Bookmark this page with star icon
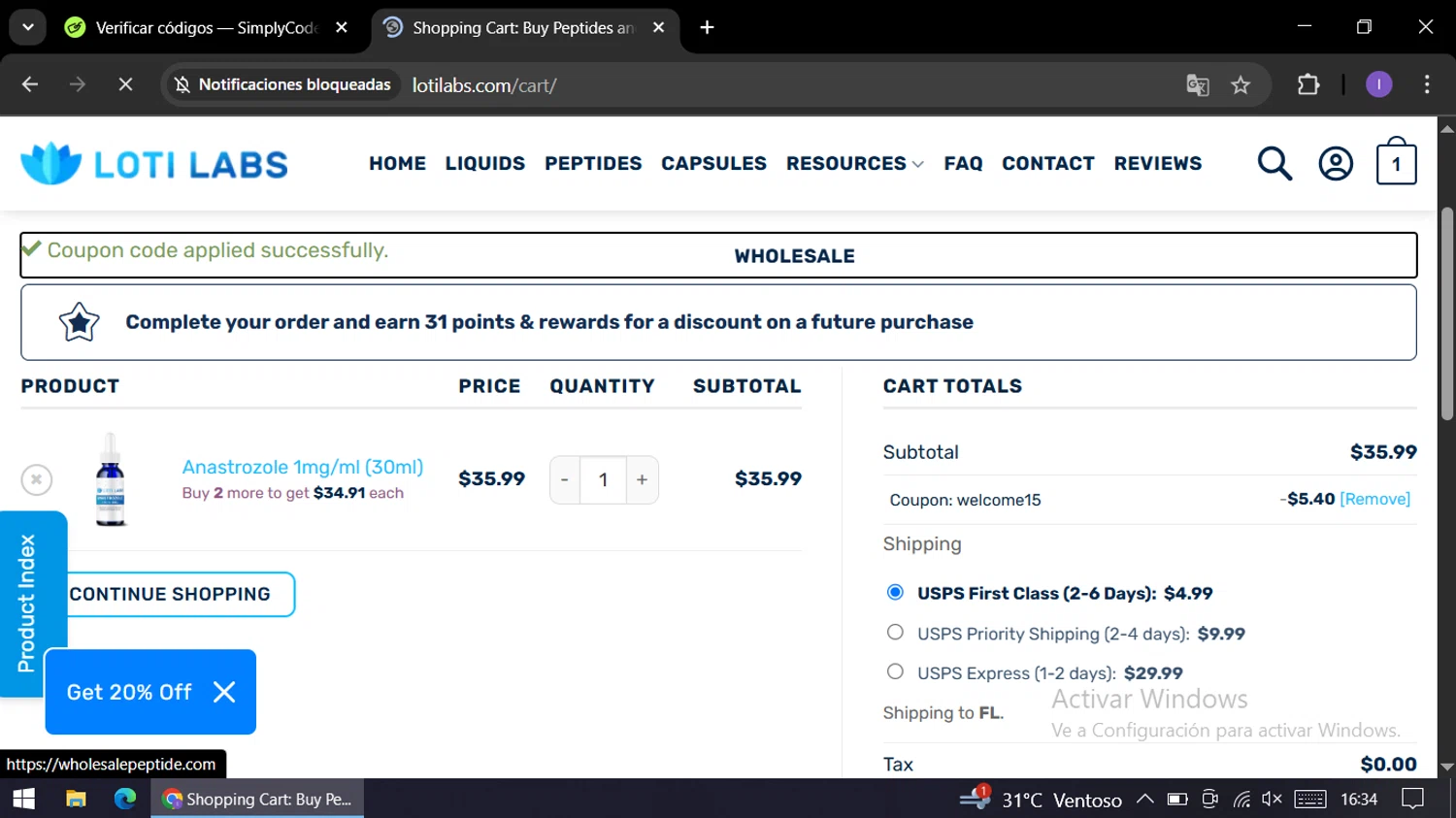1456x818 pixels. coord(1241,85)
